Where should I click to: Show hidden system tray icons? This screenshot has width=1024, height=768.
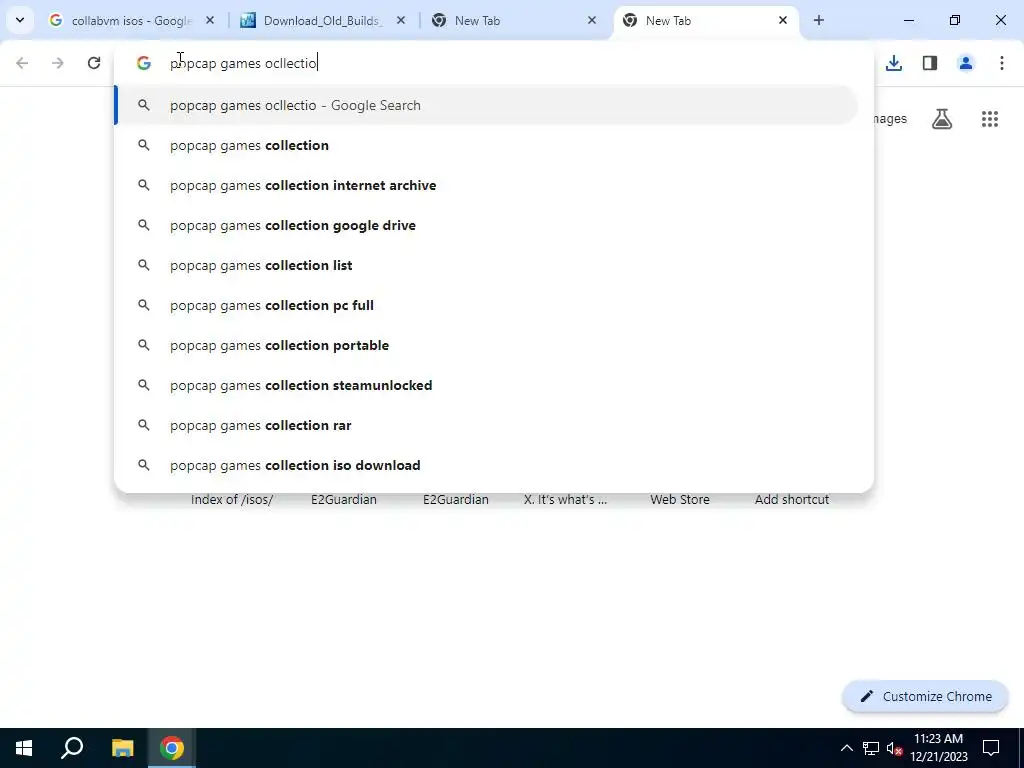pos(846,748)
